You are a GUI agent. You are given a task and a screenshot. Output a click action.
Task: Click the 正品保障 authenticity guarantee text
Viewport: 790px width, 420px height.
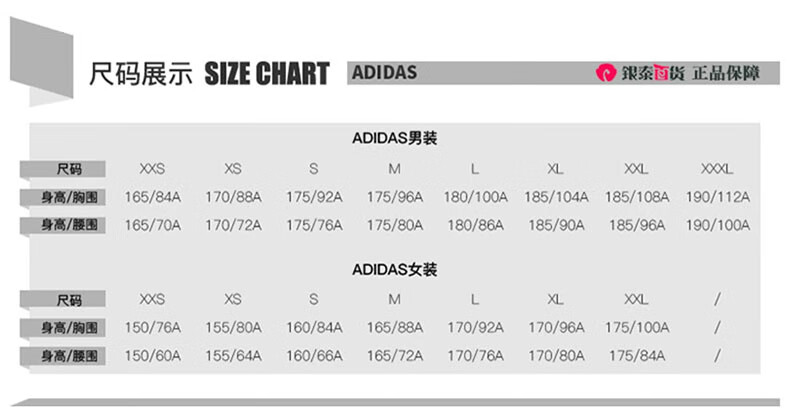coord(726,73)
